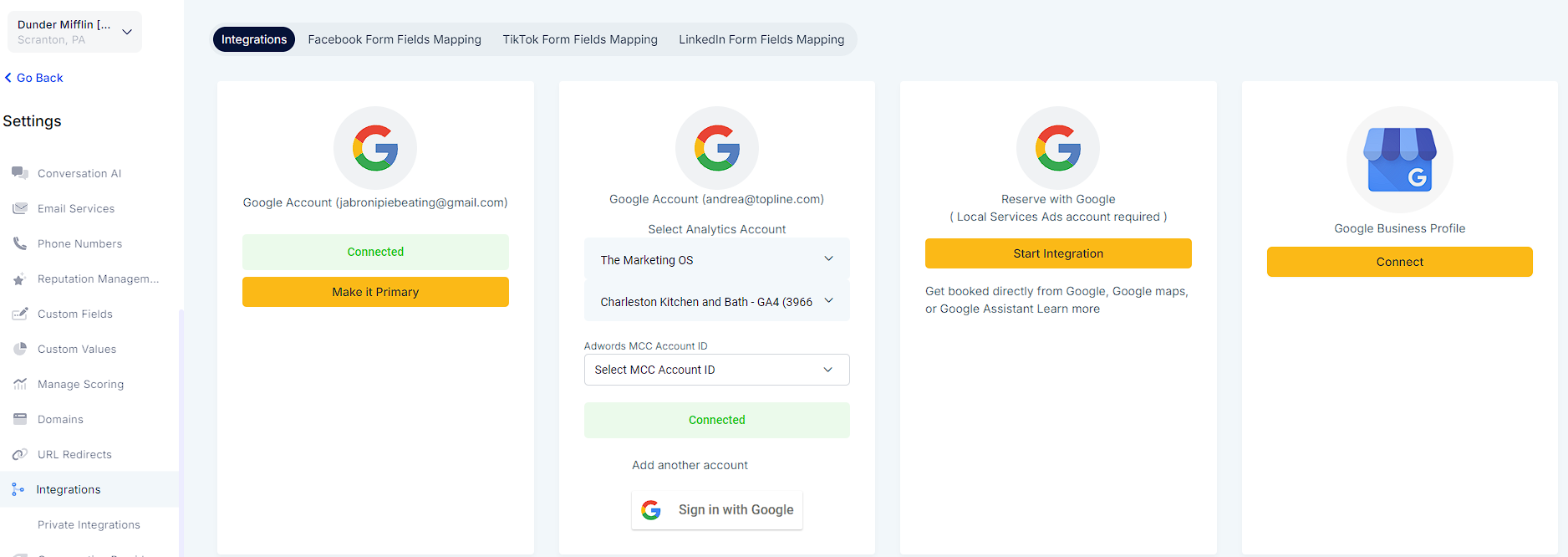Open Private Integrations settings
Image resolution: width=1568 pixels, height=557 pixels.
[x=89, y=524]
